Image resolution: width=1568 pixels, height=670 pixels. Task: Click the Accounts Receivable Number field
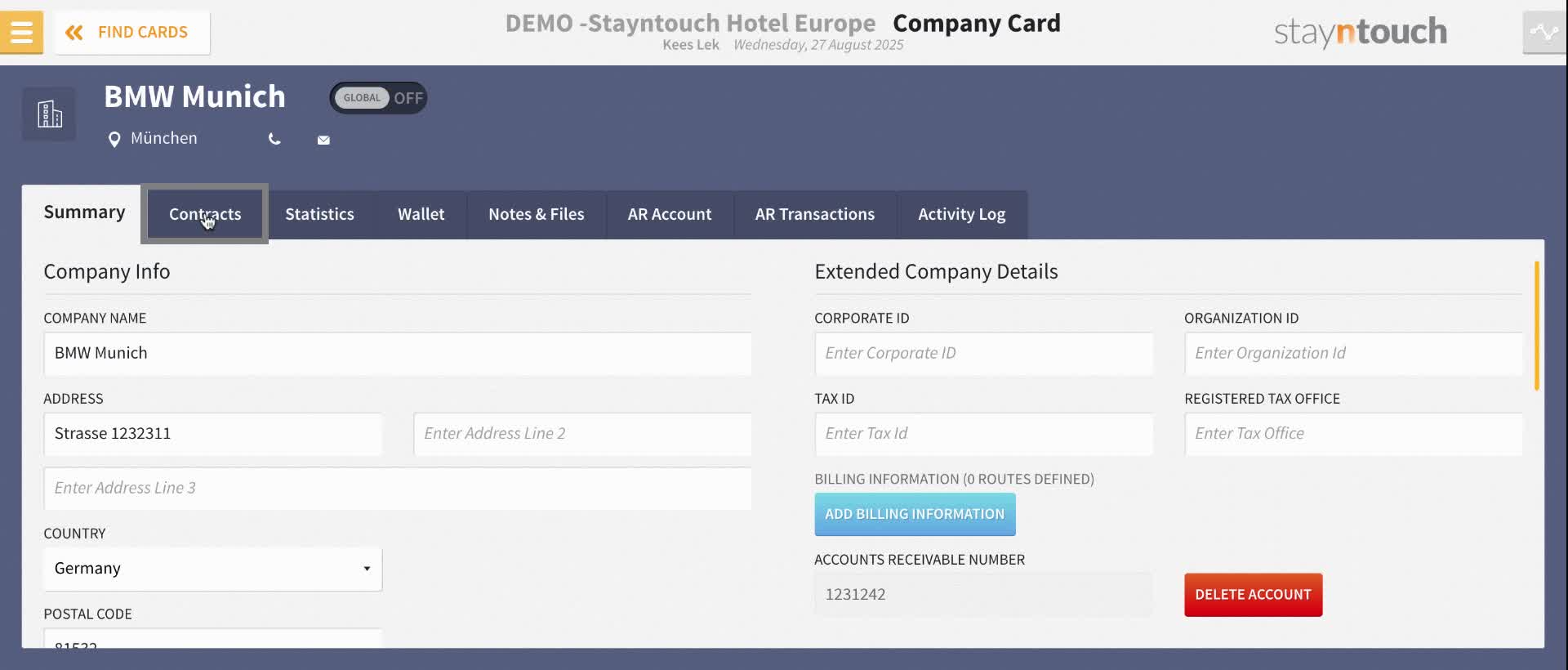coord(983,595)
